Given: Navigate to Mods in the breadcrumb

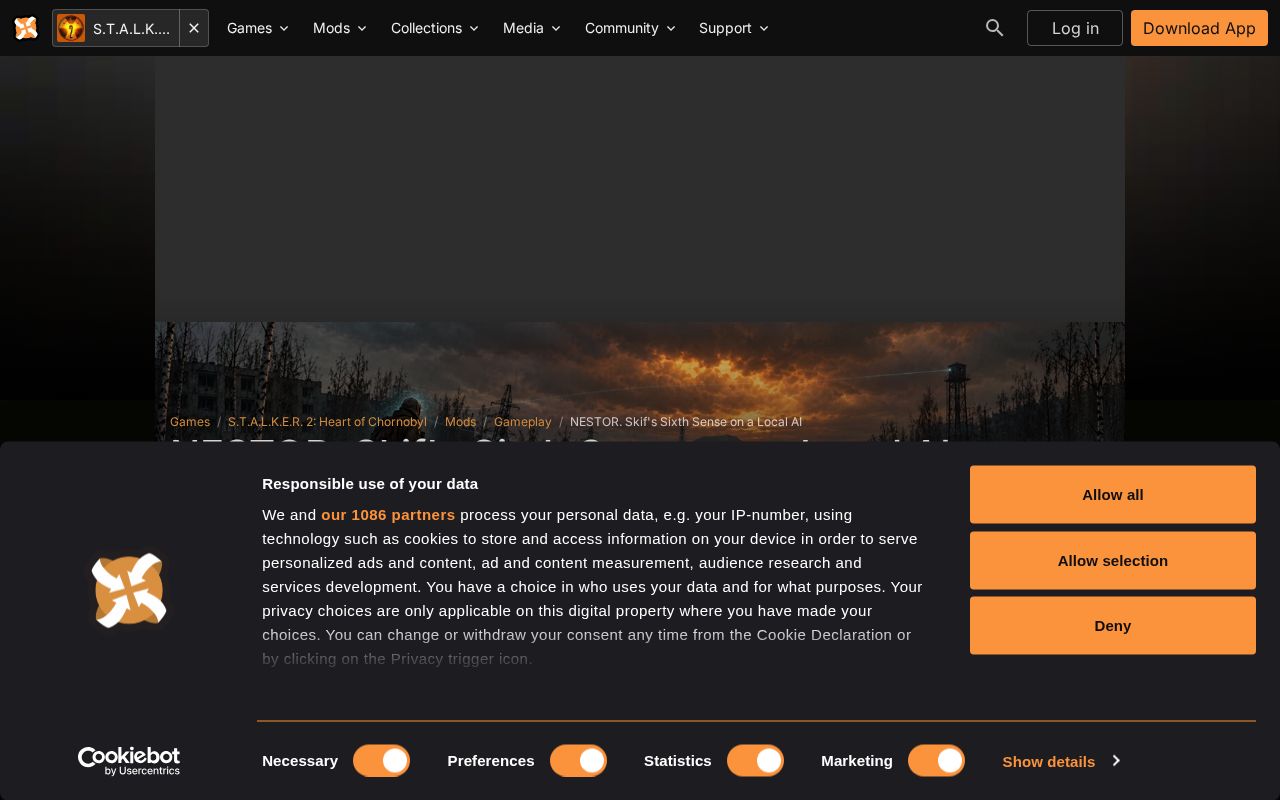Looking at the screenshot, I should click(x=460, y=422).
